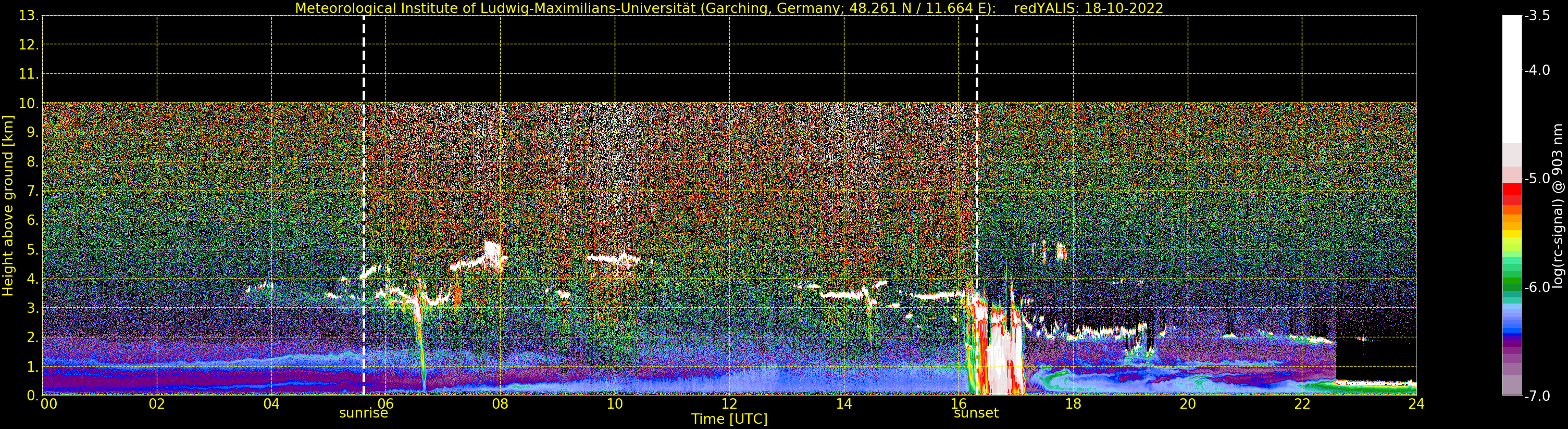
Task: Click the "sunset" label below the axis
Action: pyautogui.click(x=976, y=413)
